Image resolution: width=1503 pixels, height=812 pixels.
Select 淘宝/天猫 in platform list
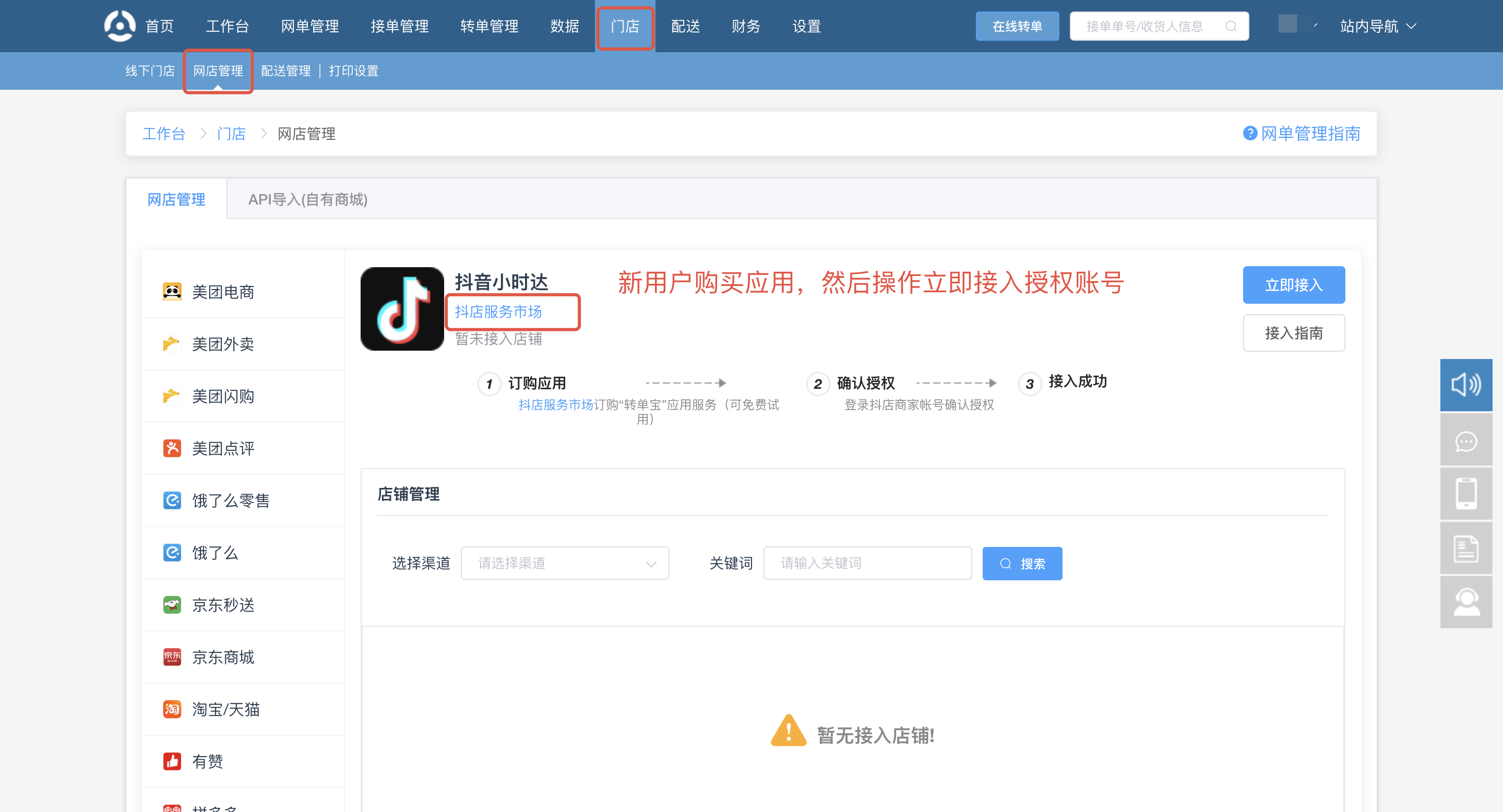pos(243,709)
